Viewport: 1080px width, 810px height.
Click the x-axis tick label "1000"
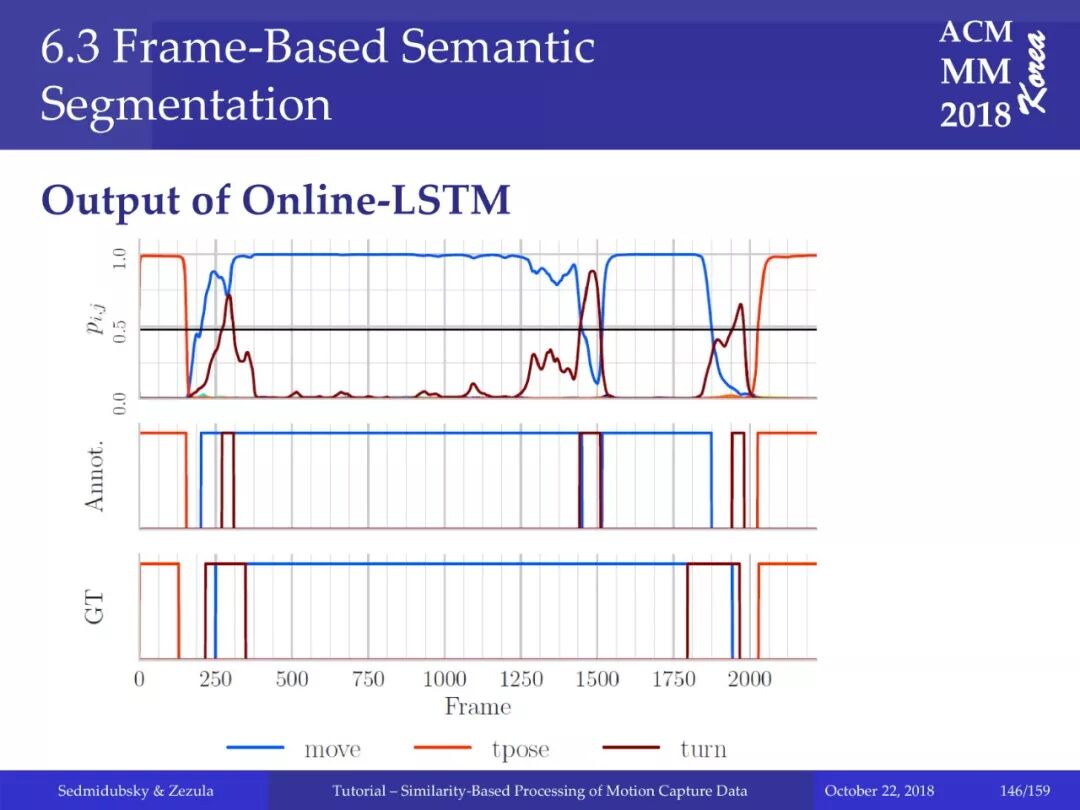(444, 679)
